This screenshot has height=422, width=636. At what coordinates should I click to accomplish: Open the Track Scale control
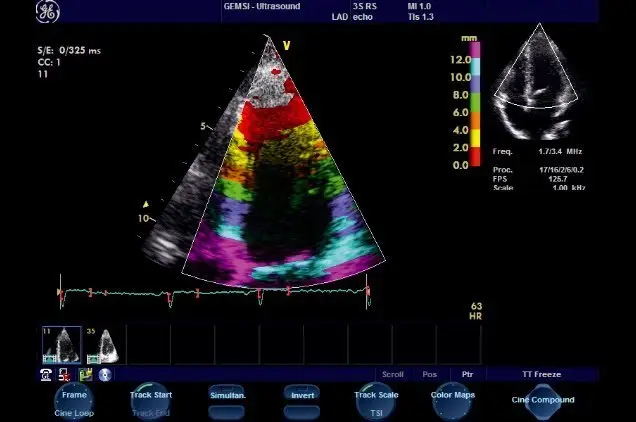(x=376, y=396)
